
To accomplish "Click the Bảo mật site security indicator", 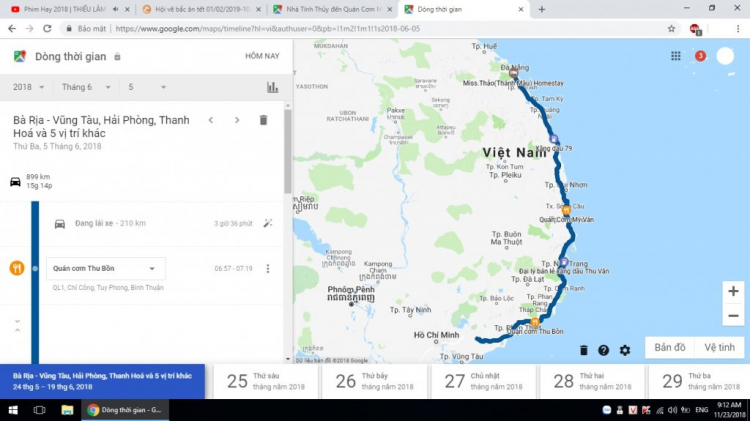I will pyautogui.click(x=86, y=29).
